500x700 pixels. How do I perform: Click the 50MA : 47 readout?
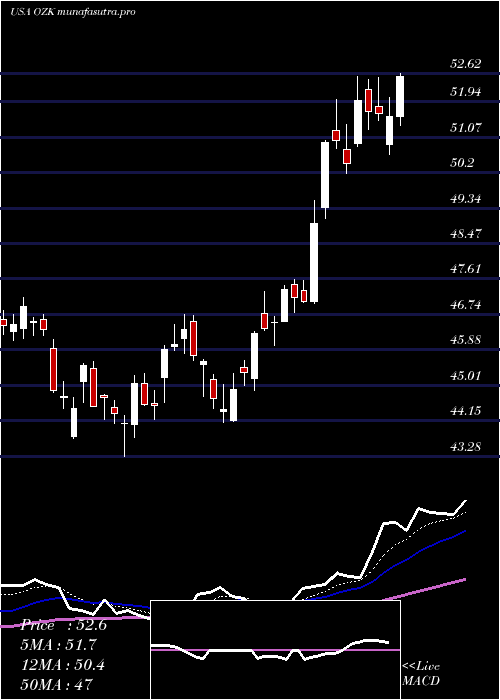(56, 684)
